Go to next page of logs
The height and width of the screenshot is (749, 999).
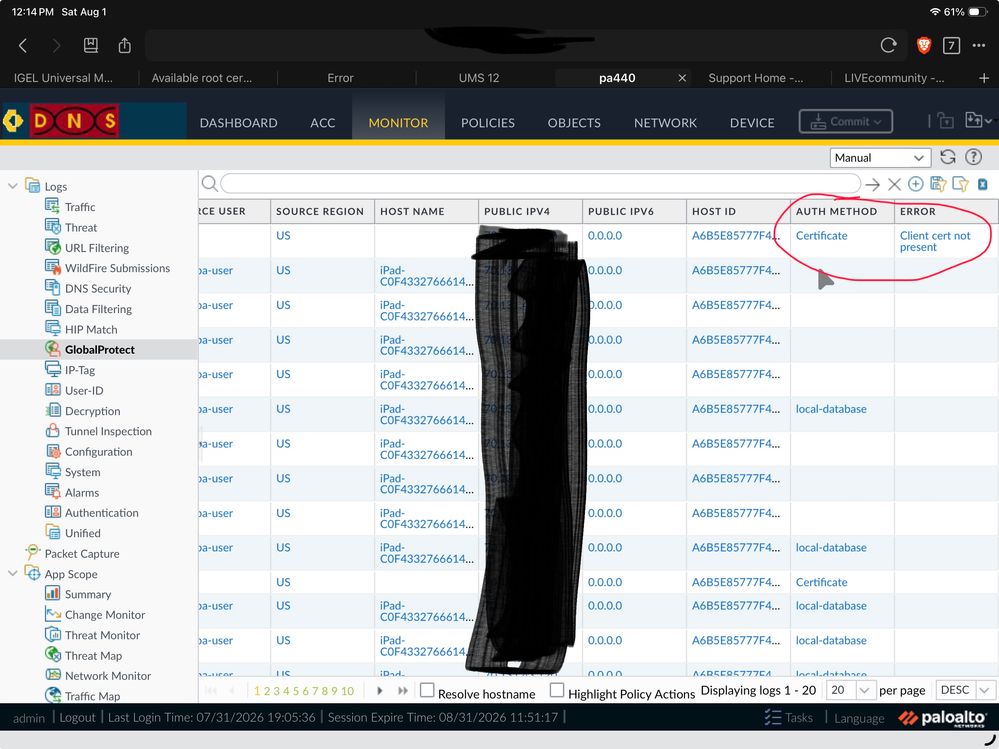coord(380,690)
